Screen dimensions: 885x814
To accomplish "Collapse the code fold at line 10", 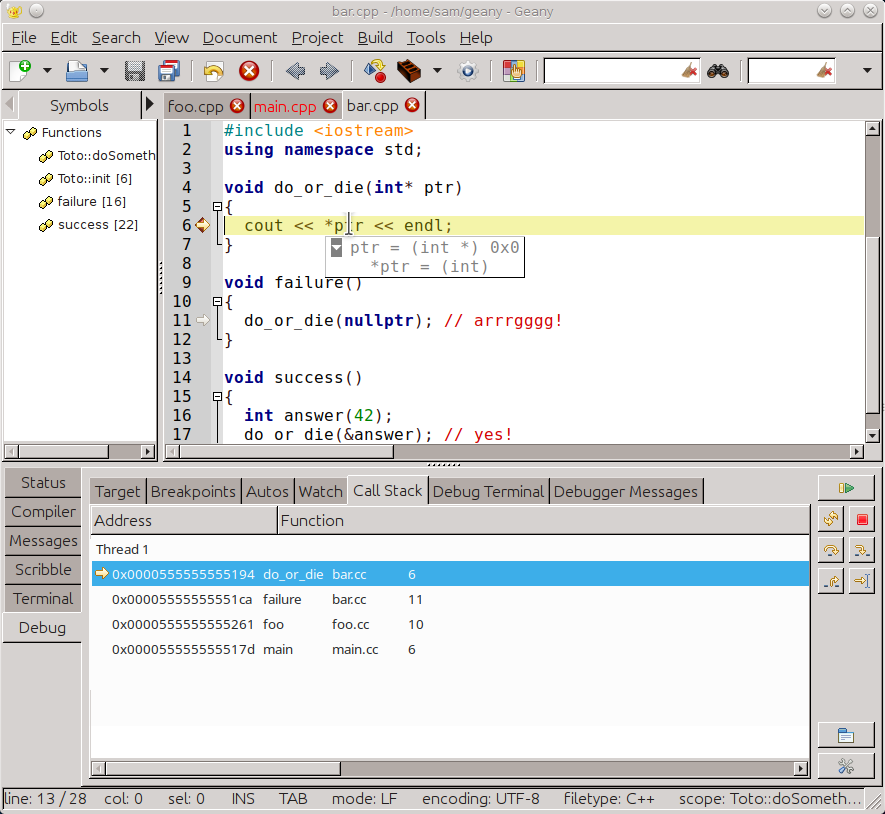I will pyautogui.click(x=217, y=301).
